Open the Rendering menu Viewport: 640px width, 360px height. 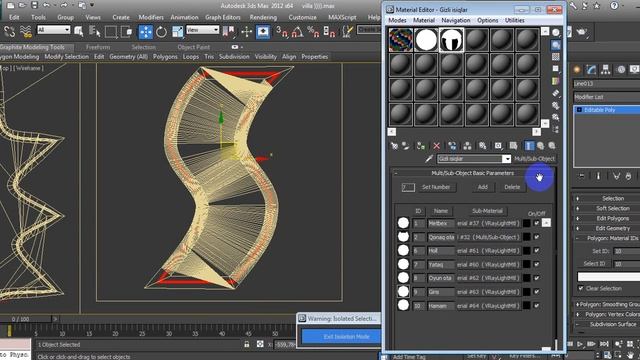click(263, 17)
